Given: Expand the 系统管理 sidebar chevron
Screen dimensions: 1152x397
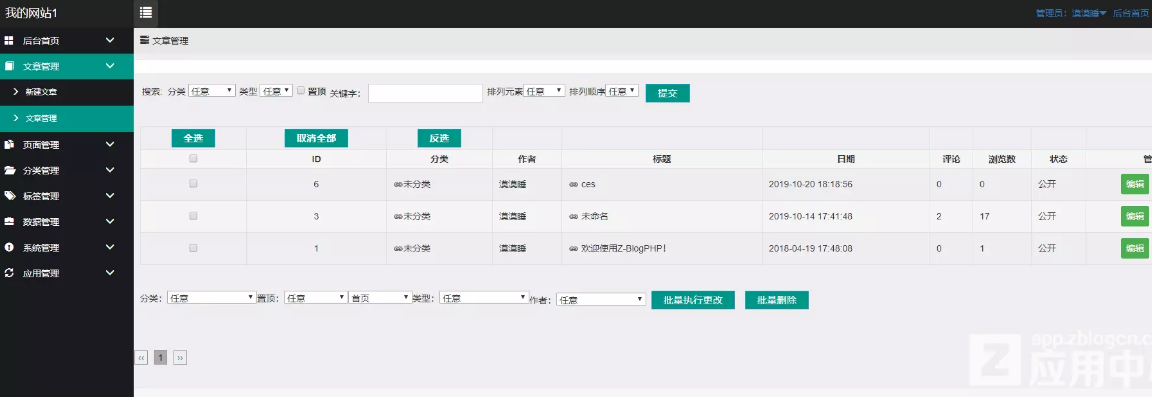Looking at the screenshot, I should tap(109, 248).
